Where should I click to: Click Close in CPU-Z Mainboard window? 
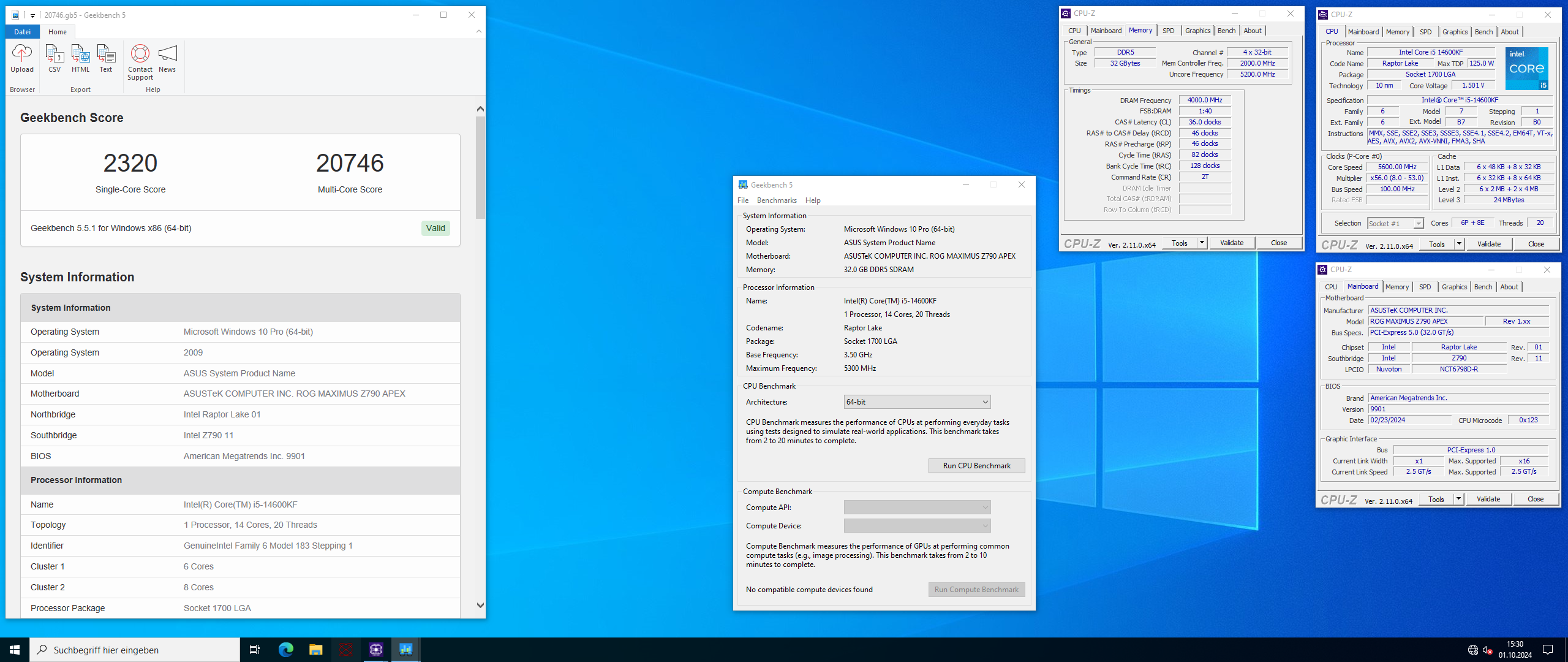(x=1536, y=500)
